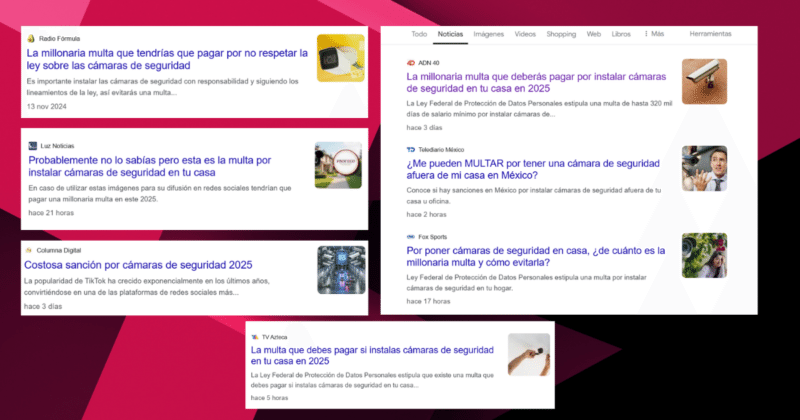This screenshot has height=420, width=800.
Task: Select the Noticias tab
Action: click(x=450, y=34)
